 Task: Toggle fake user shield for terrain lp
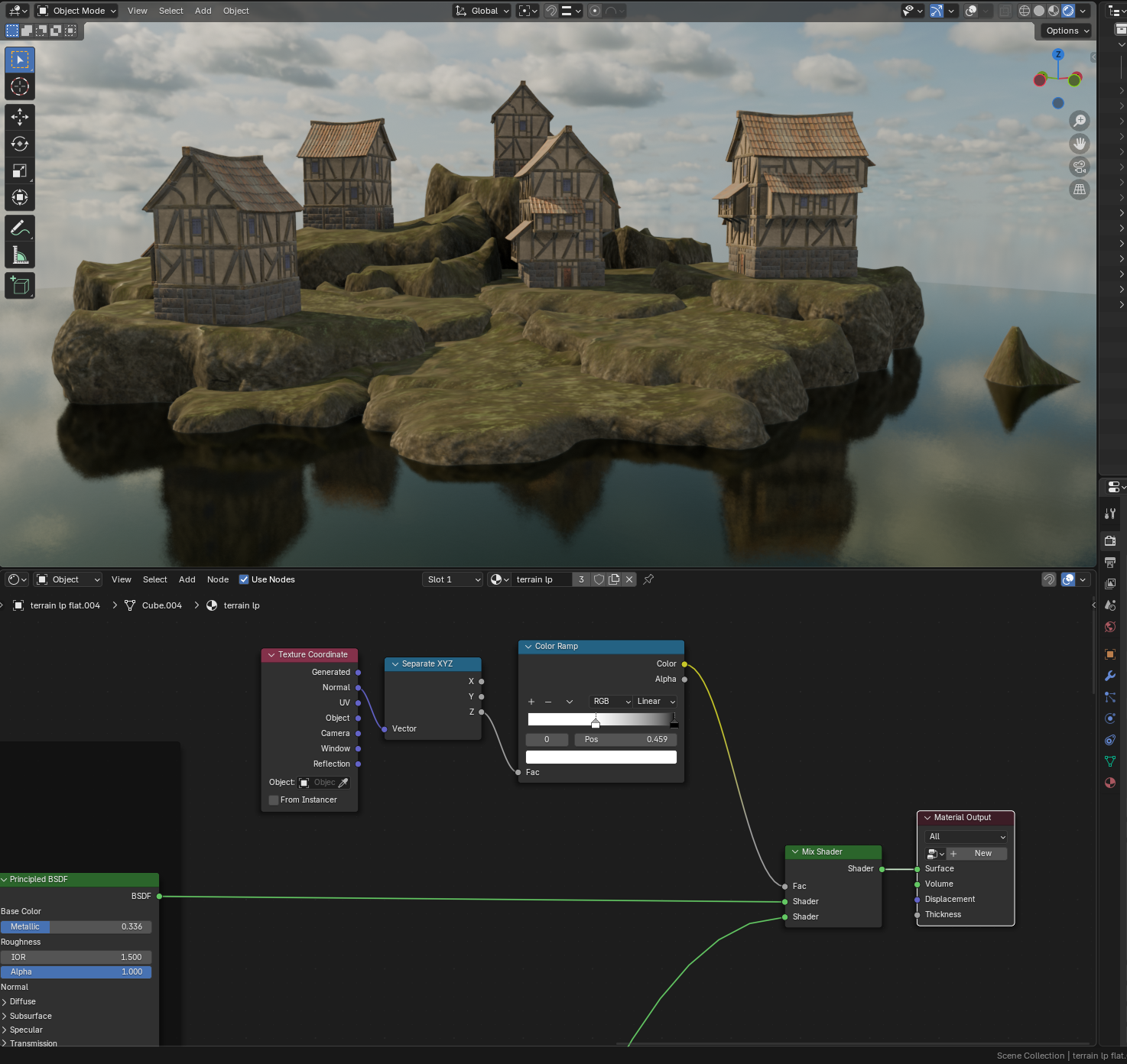[x=599, y=579]
